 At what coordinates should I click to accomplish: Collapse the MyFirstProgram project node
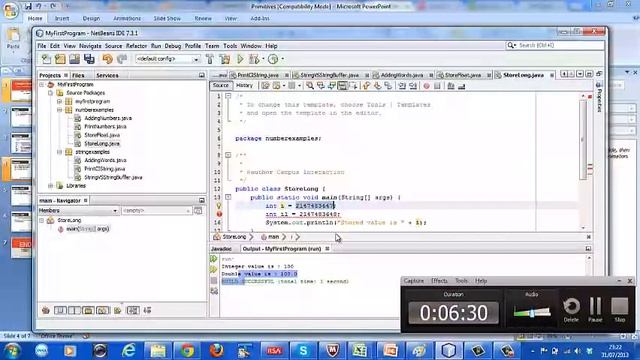tap(42, 84)
